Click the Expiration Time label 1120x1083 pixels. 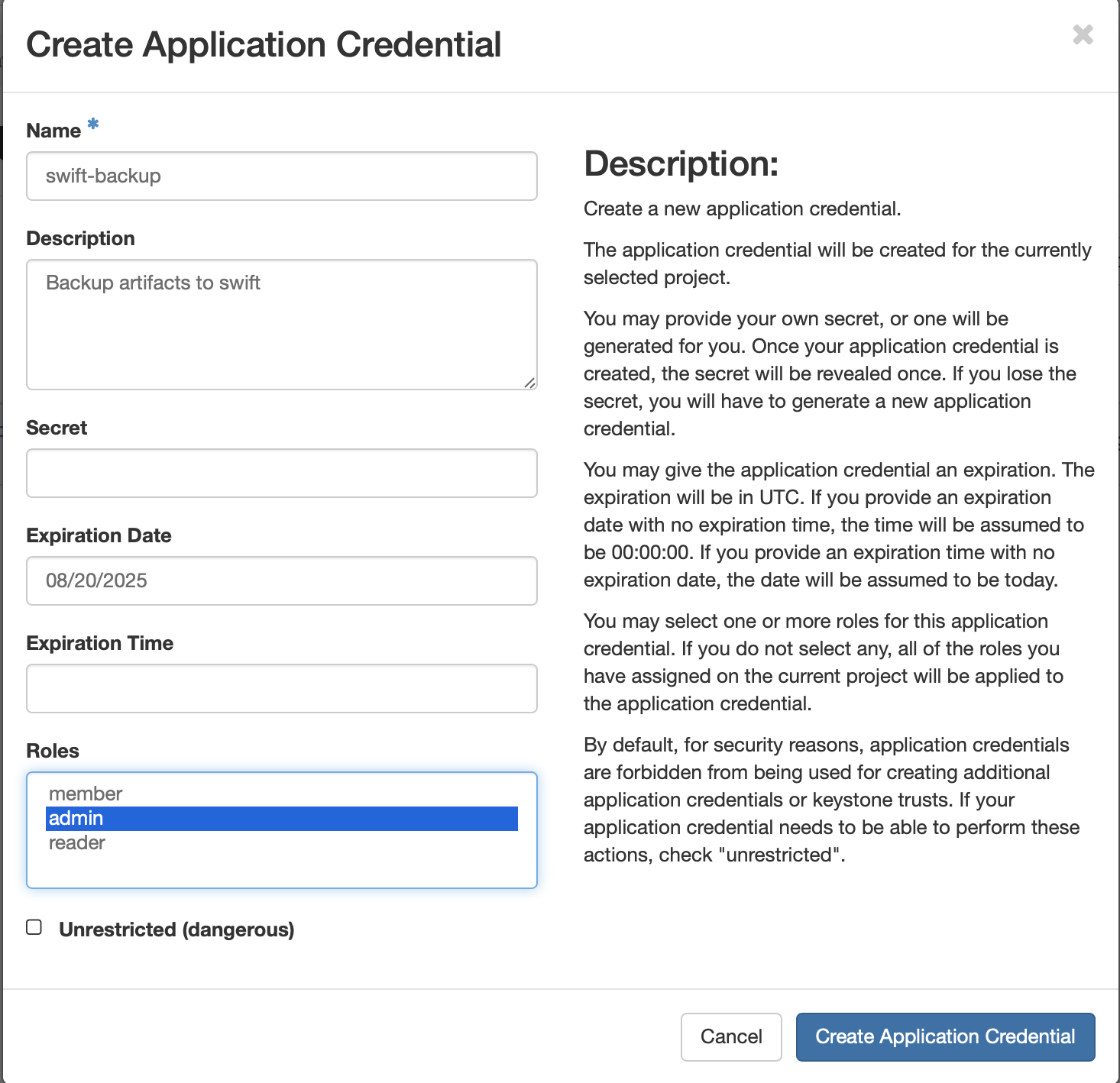pos(99,643)
